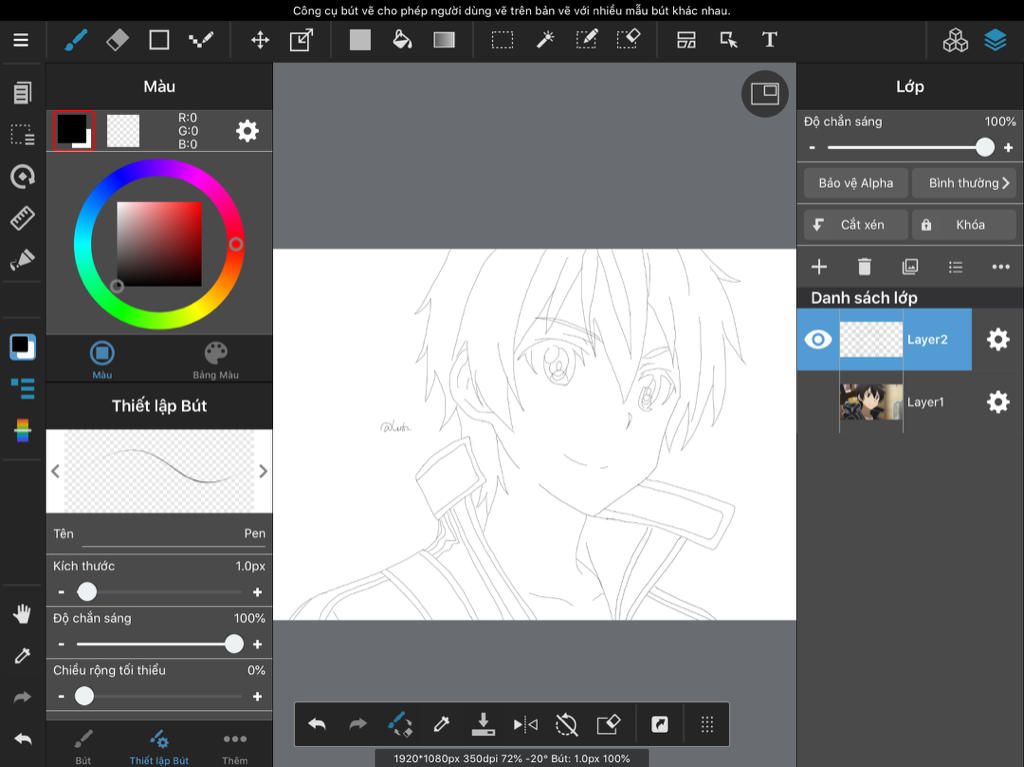Toggle flip canvas horizontally
The image size is (1024, 767).
click(525, 724)
